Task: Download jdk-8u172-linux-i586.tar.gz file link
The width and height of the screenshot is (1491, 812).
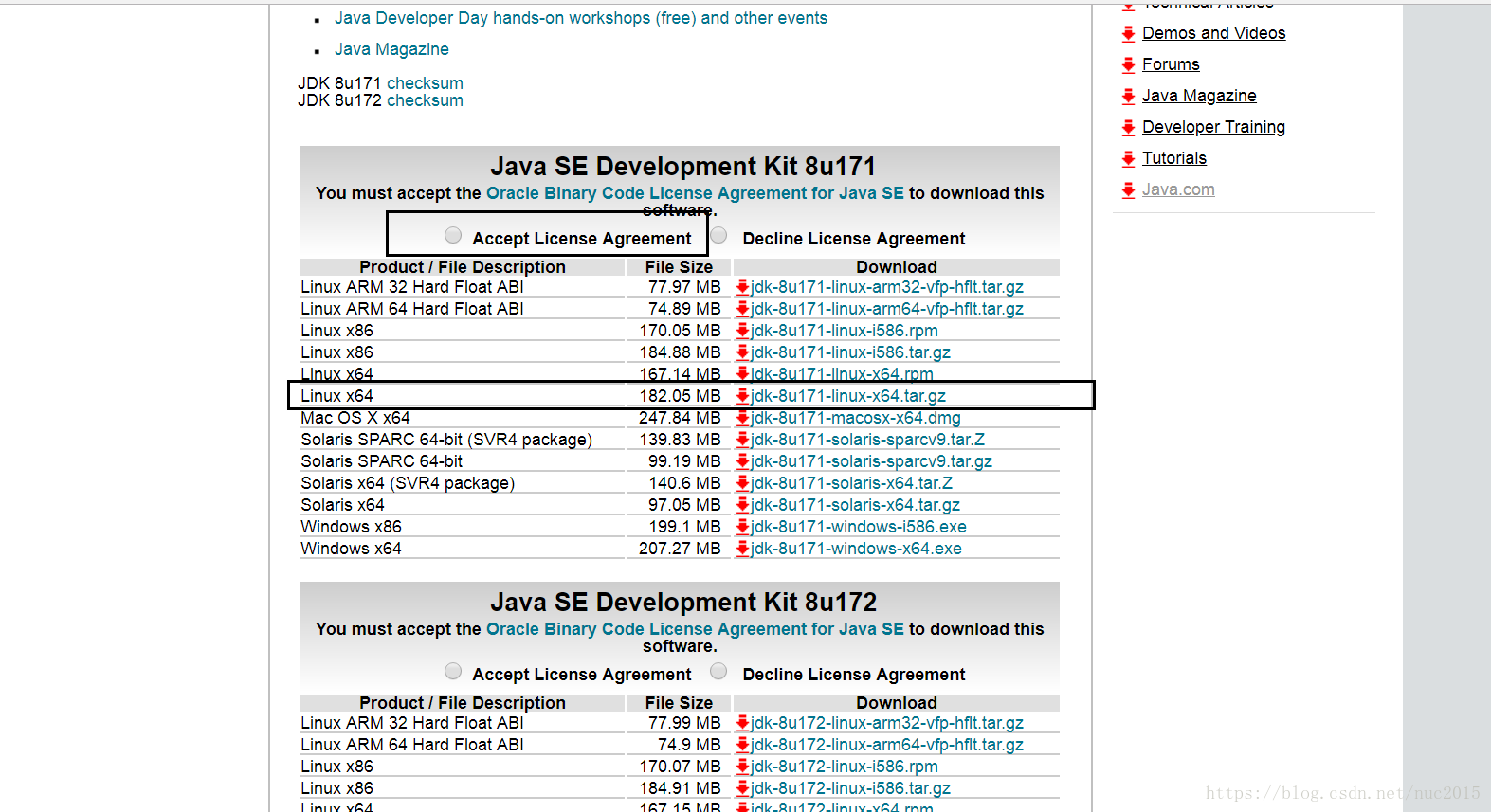Action: [850, 788]
